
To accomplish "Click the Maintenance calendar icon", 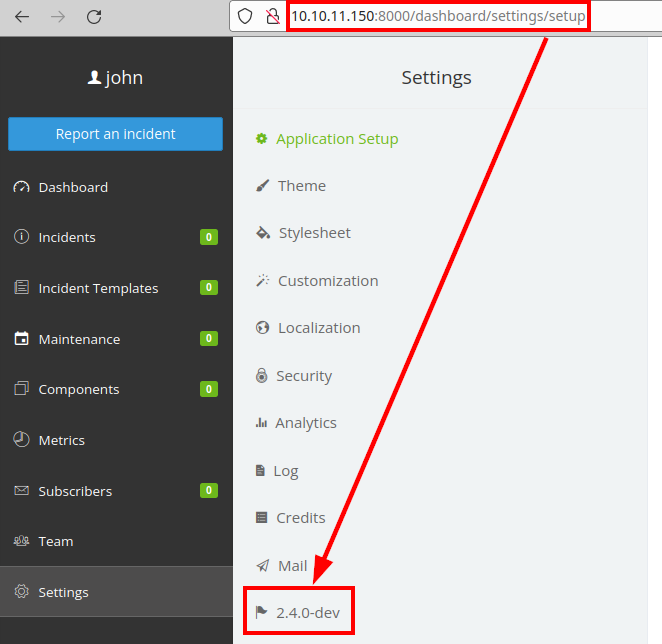I will click(22, 338).
